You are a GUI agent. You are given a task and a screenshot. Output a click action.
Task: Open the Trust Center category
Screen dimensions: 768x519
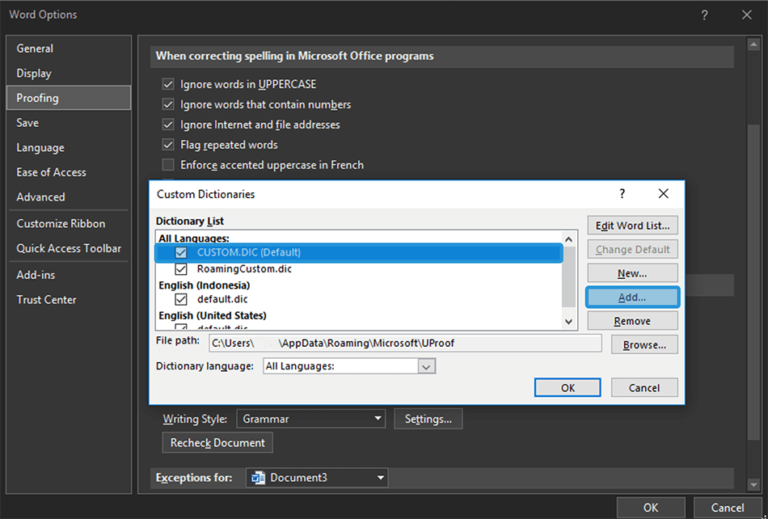point(69,300)
